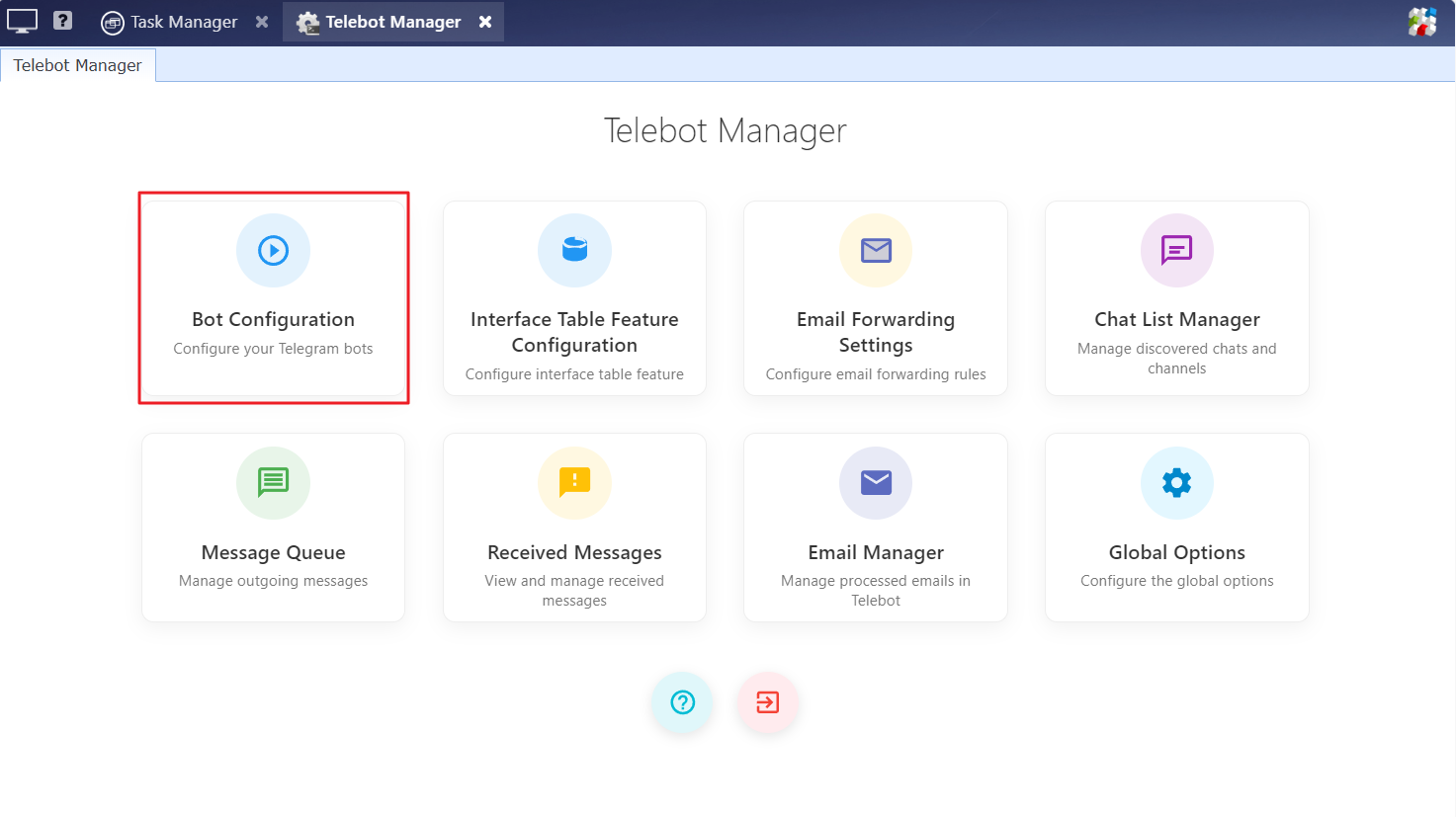Click 'Configure interface table feature' text
The height and width of the screenshot is (817, 1456).
pyautogui.click(x=574, y=374)
